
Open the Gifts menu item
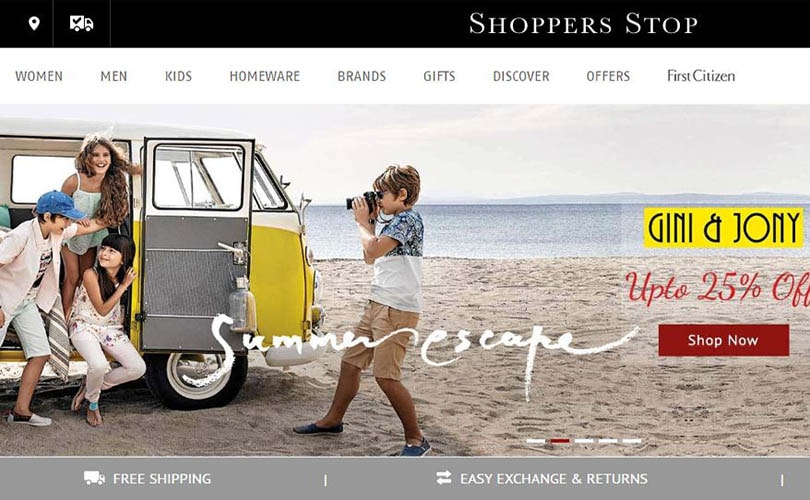click(x=439, y=76)
